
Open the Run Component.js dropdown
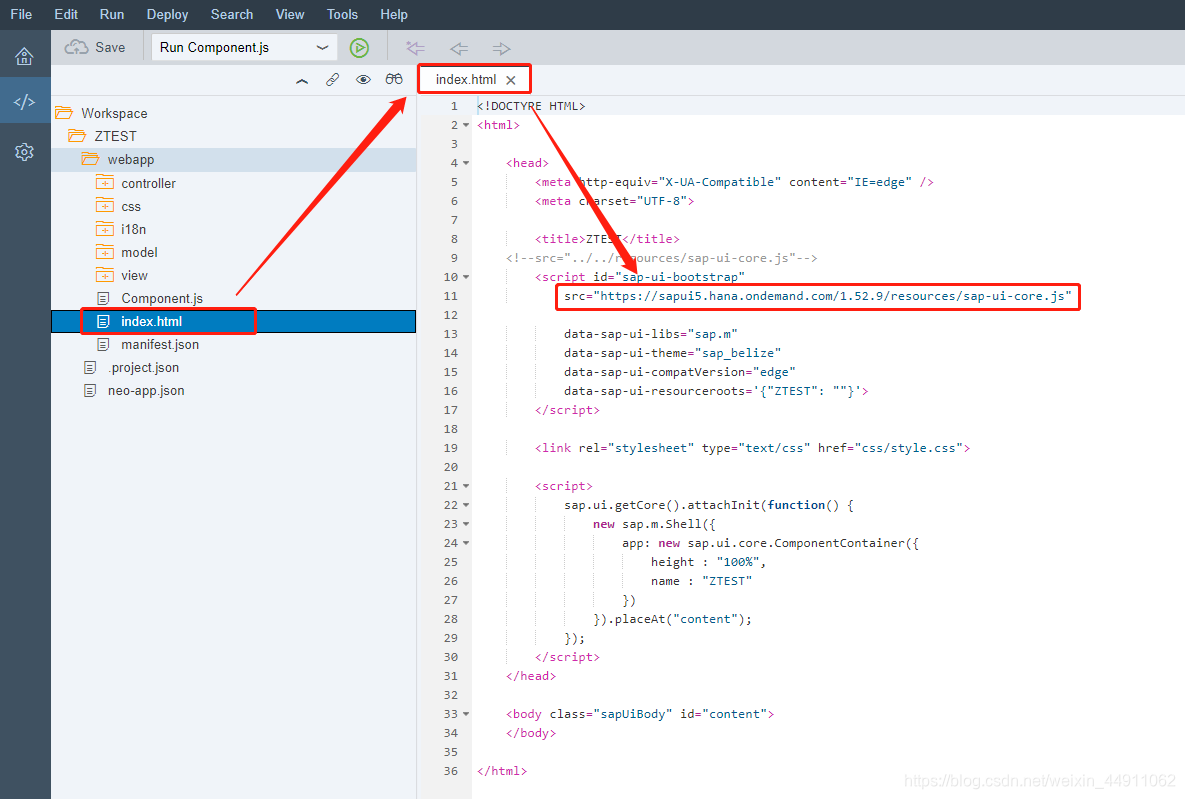pyautogui.click(x=244, y=48)
